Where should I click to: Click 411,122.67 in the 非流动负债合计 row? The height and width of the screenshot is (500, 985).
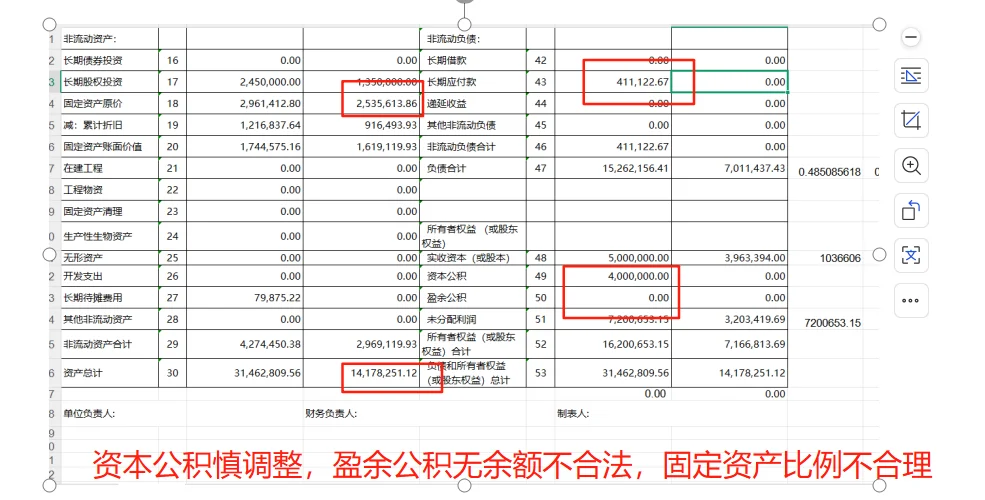pos(643,146)
